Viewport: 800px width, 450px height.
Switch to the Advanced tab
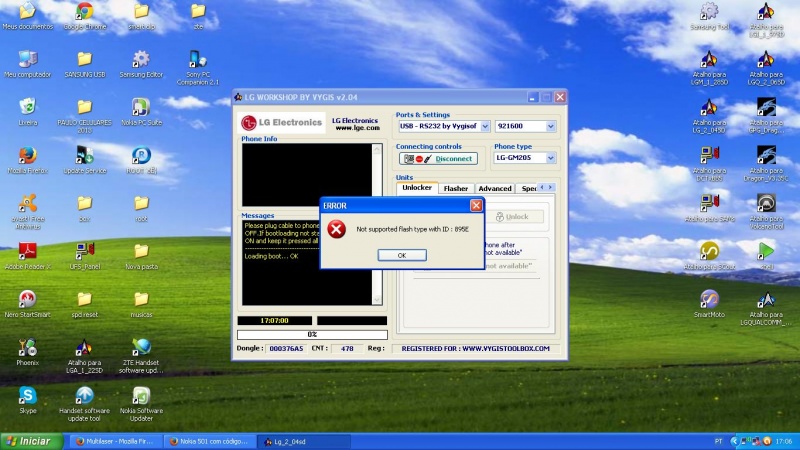(x=495, y=189)
